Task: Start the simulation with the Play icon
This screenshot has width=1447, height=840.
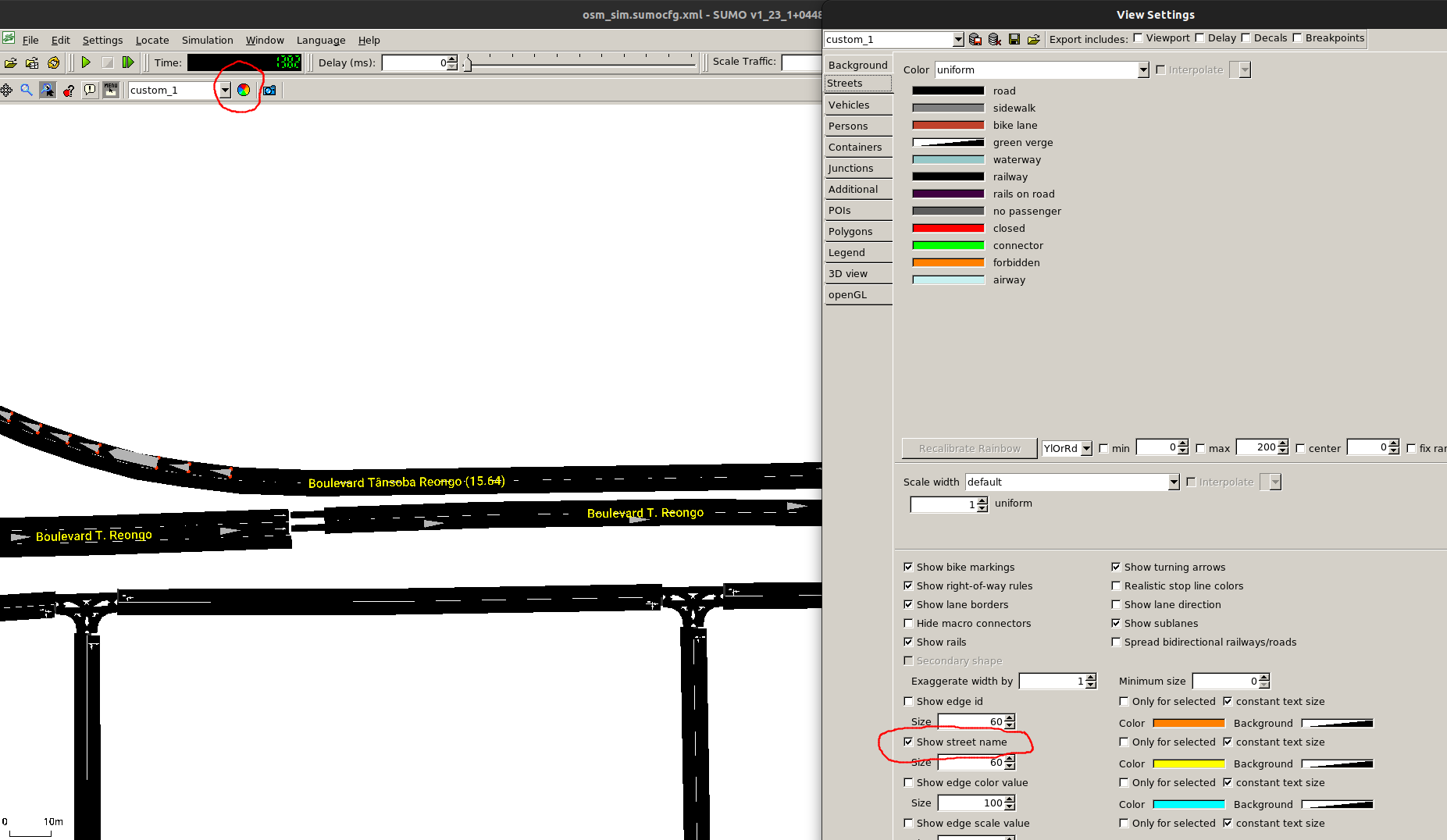Action: [86, 62]
